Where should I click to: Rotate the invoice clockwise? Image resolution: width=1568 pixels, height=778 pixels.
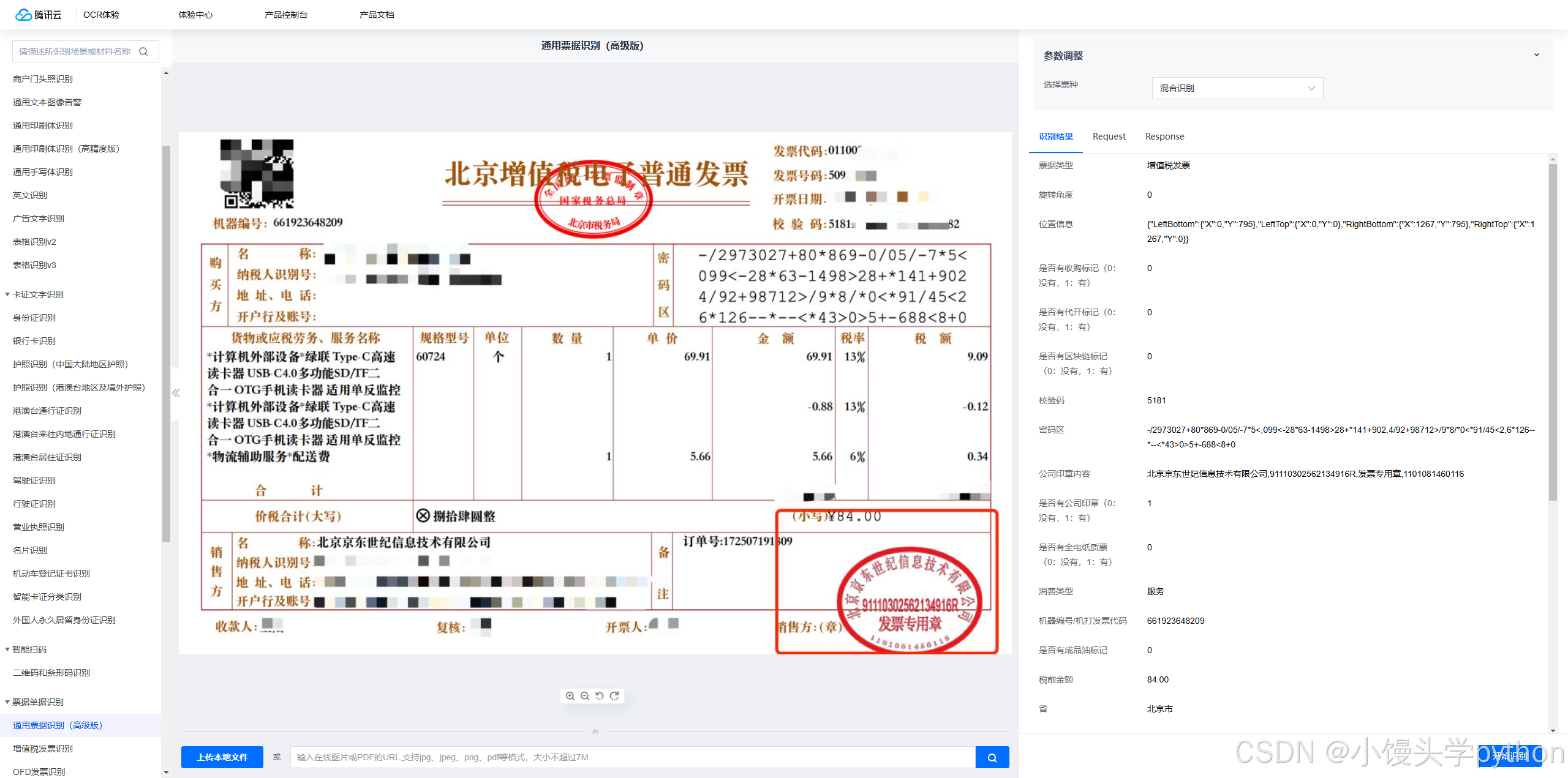[x=614, y=696]
